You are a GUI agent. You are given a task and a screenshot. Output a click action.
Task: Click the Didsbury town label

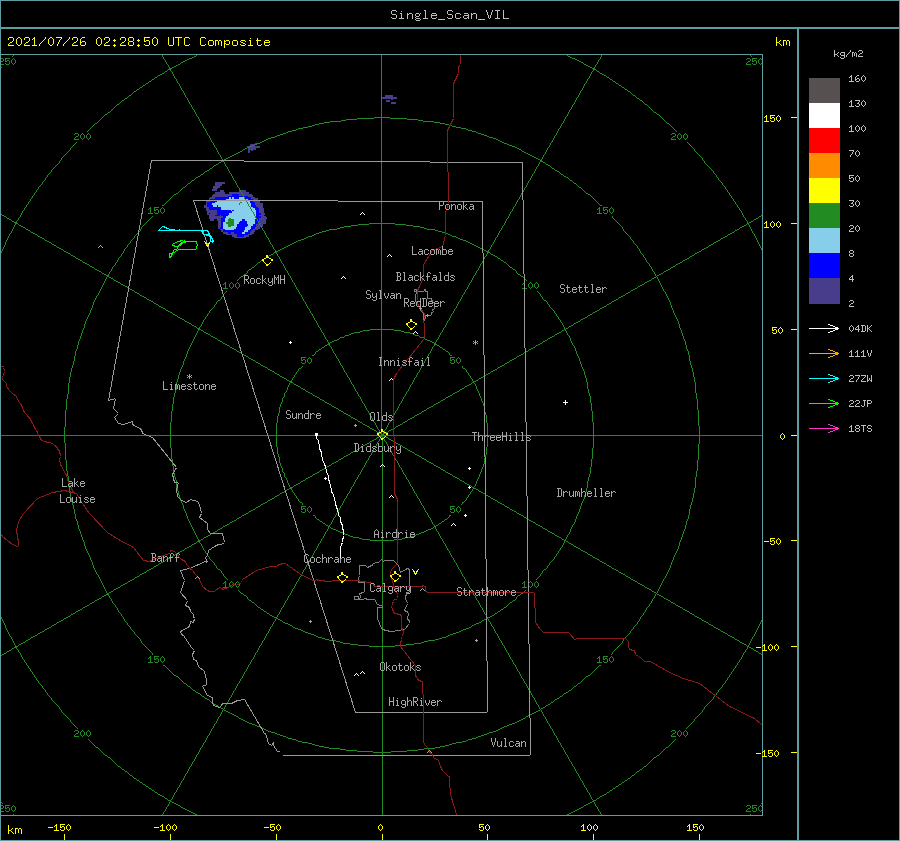(377, 448)
